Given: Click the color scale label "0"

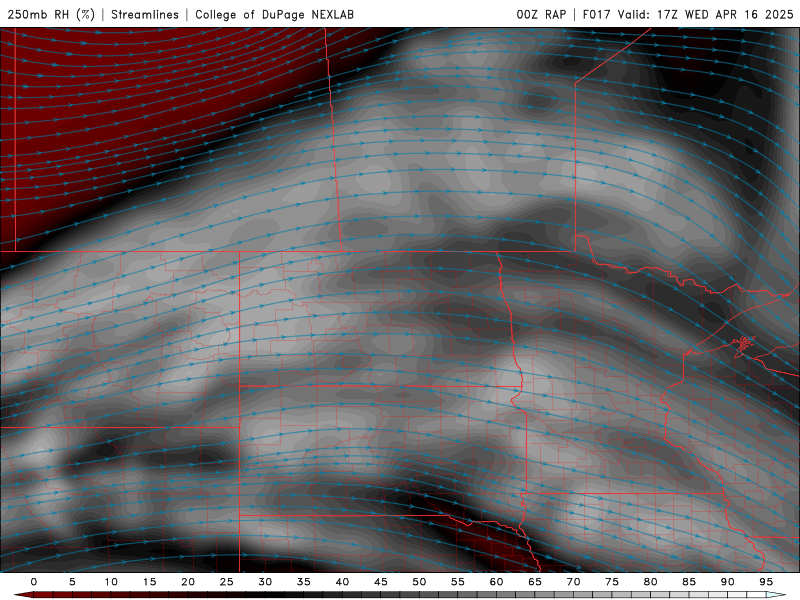Looking at the screenshot, I should point(34,582).
